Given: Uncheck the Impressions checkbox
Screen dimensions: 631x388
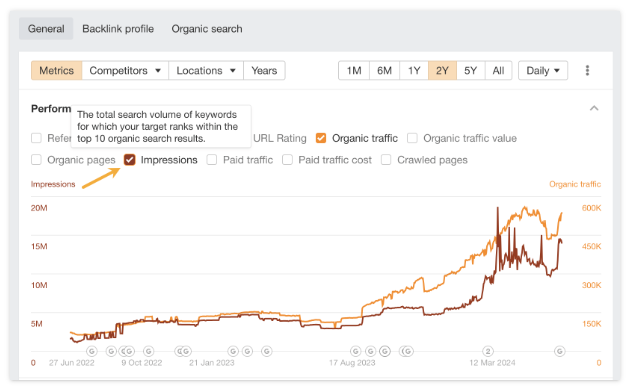Looking at the screenshot, I should point(130,160).
